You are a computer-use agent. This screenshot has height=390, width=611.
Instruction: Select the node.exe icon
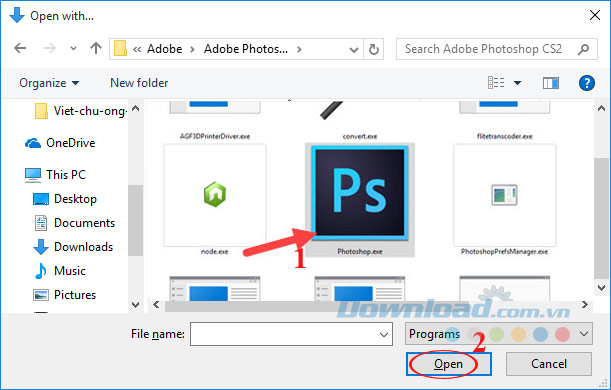point(215,194)
